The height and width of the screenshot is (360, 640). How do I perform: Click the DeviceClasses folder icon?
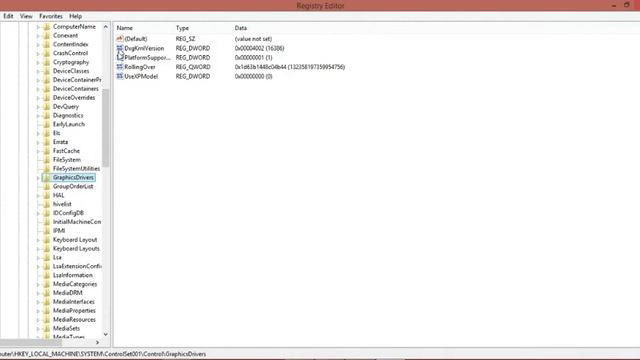click(47, 71)
